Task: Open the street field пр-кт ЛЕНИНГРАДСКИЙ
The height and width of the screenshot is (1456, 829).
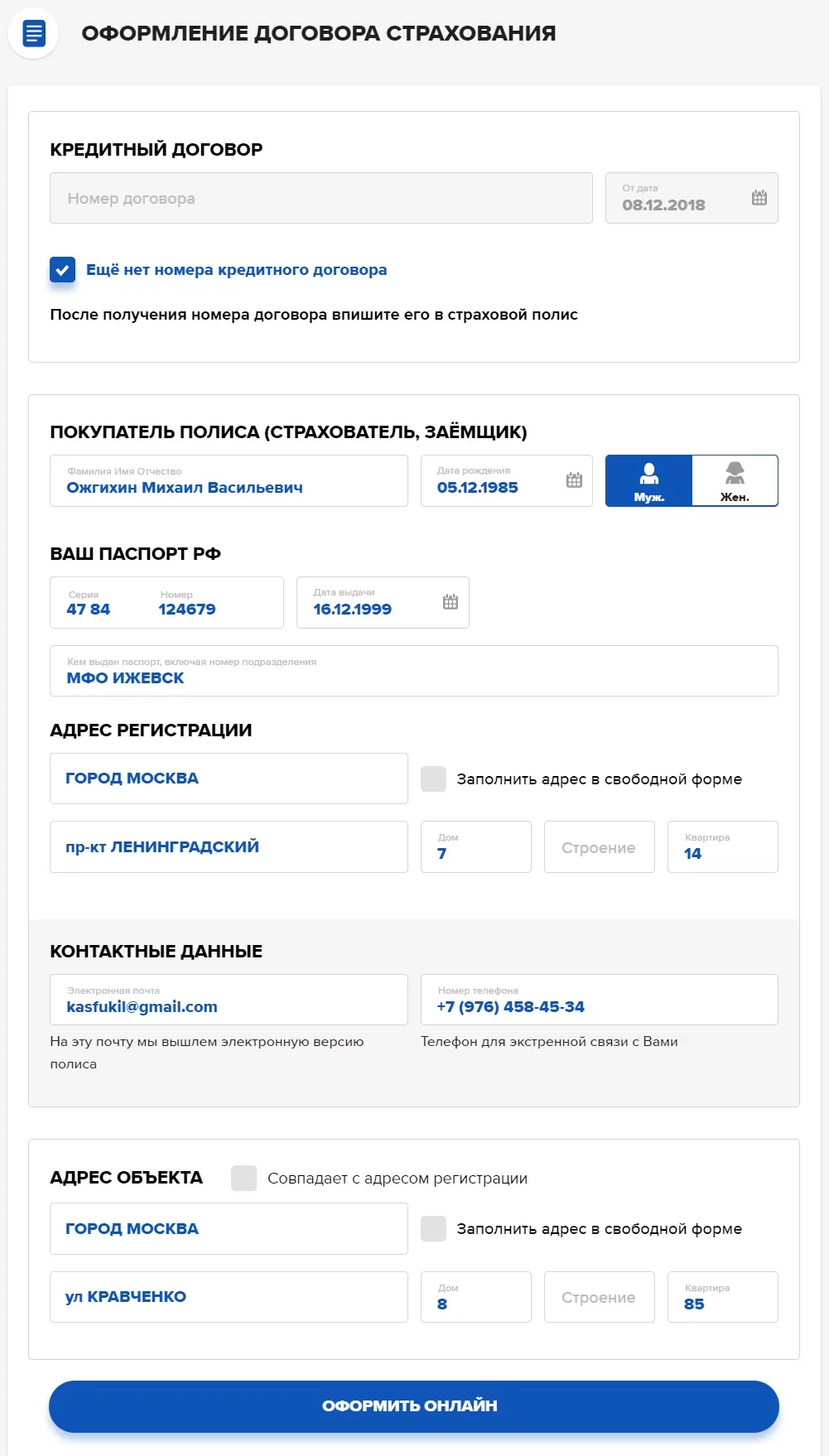Action: click(229, 846)
